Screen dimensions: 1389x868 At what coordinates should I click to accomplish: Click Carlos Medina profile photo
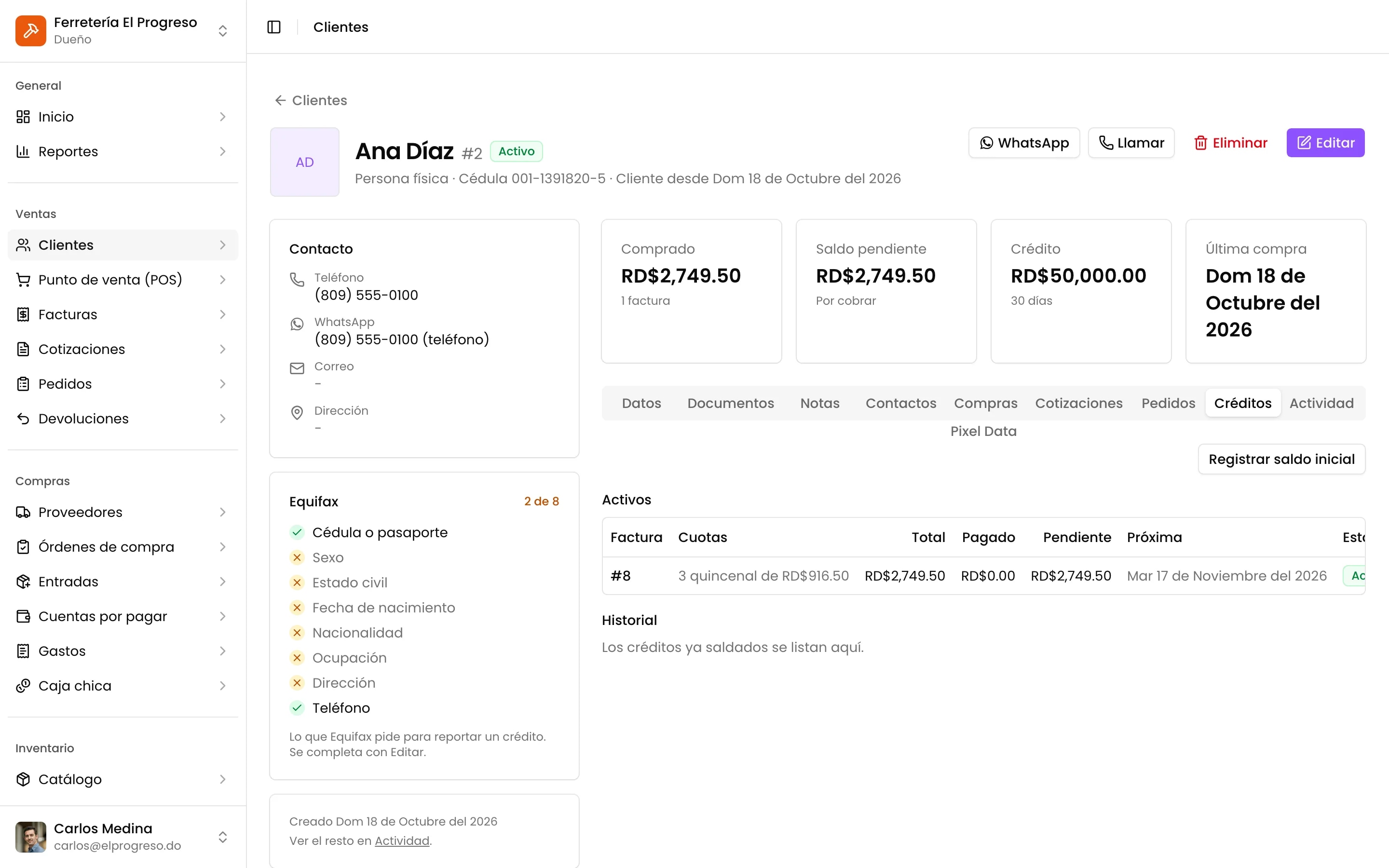[30, 837]
